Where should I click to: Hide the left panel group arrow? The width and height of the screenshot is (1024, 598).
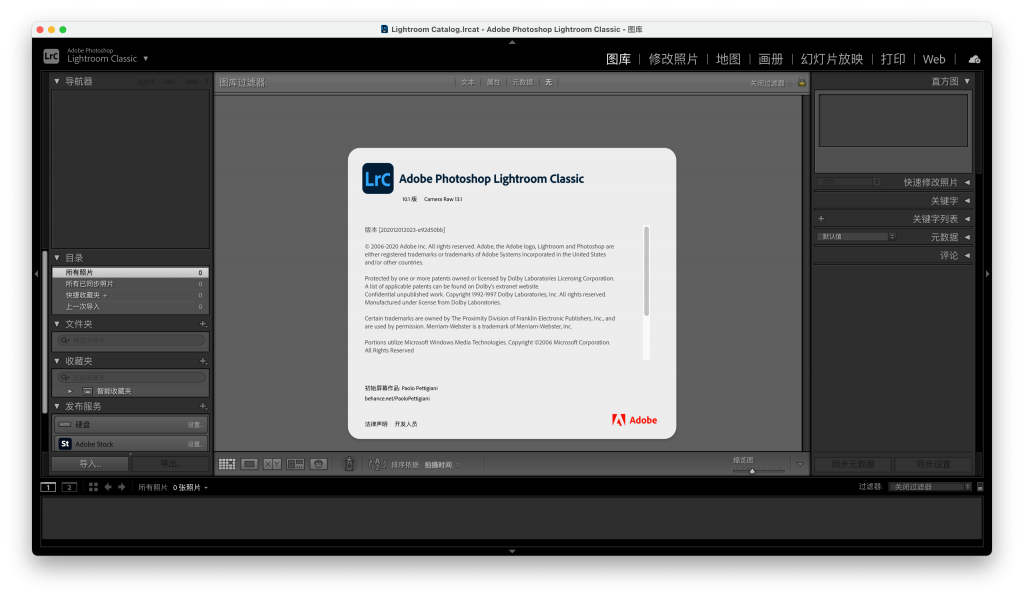click(x=37, y=274)
